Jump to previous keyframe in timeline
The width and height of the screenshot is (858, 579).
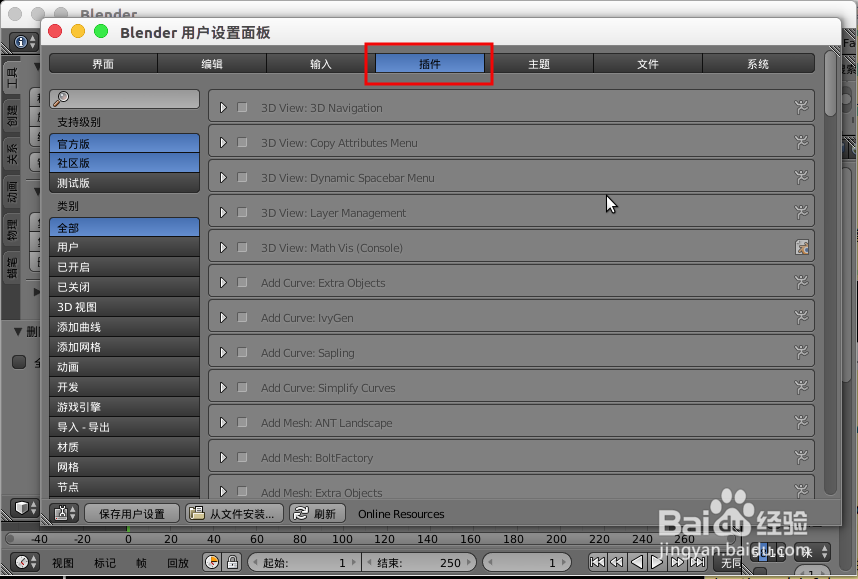[617, 562]
